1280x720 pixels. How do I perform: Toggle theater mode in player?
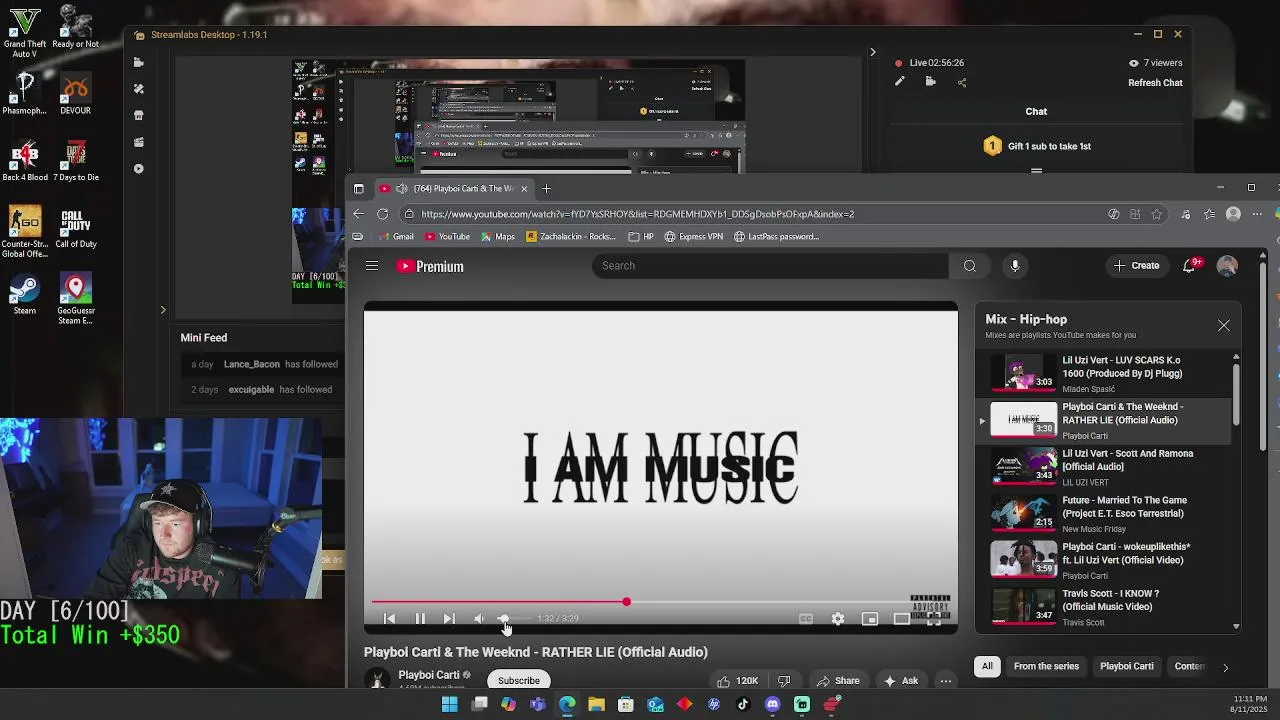tap(902, 619)
